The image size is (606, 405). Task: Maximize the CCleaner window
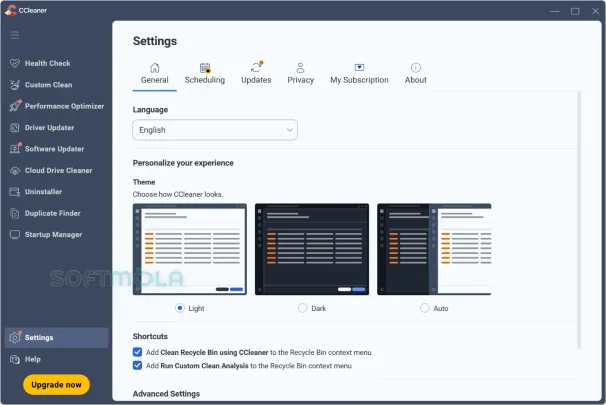(575, 11)
